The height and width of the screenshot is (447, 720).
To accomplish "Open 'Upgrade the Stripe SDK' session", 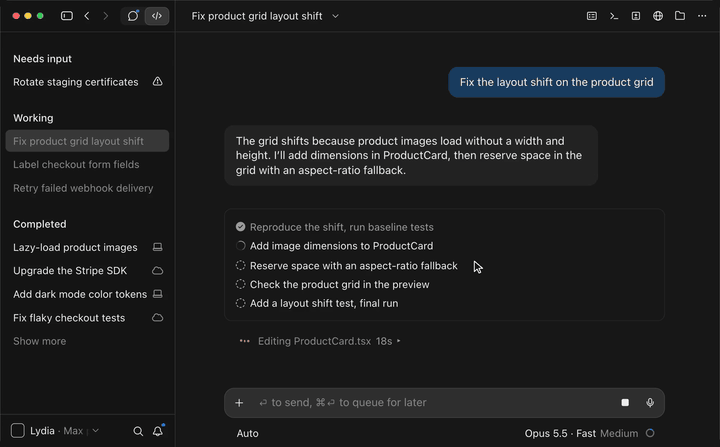I will tap(87, 271).
